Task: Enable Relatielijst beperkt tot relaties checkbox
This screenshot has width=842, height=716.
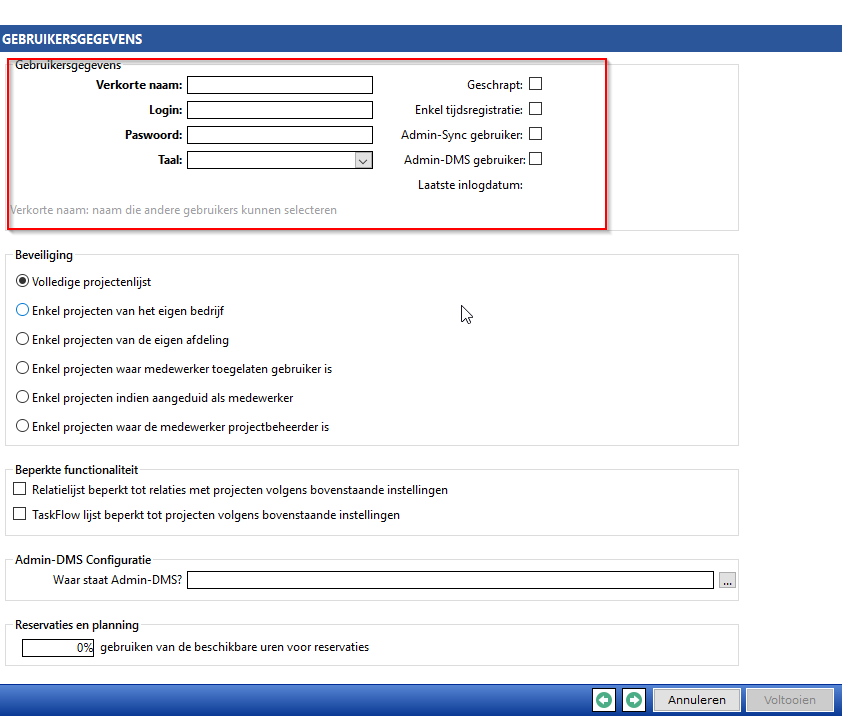Action: pyautogui.click(x=21, y=490)
